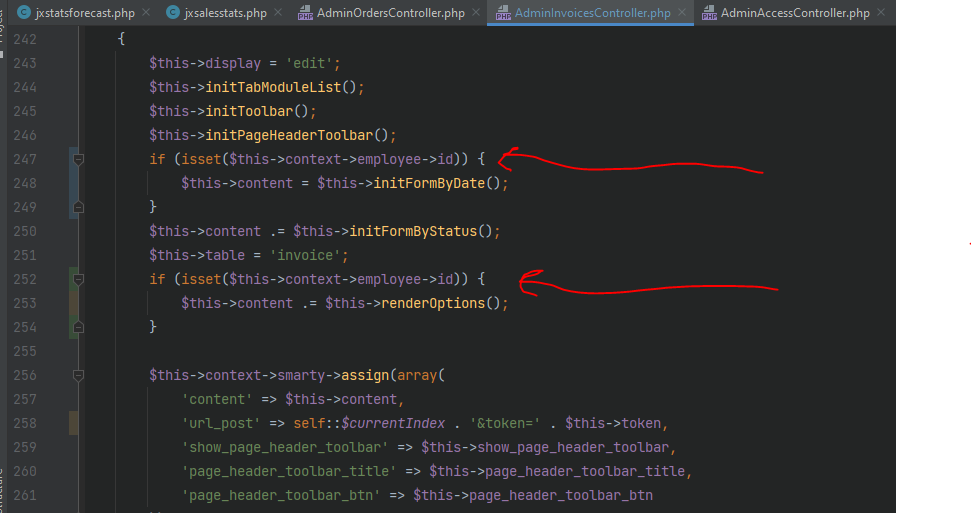Viewport: 971px width, 513px height.
Task: Click isset keyword on line 247
Action: point(201,160)
